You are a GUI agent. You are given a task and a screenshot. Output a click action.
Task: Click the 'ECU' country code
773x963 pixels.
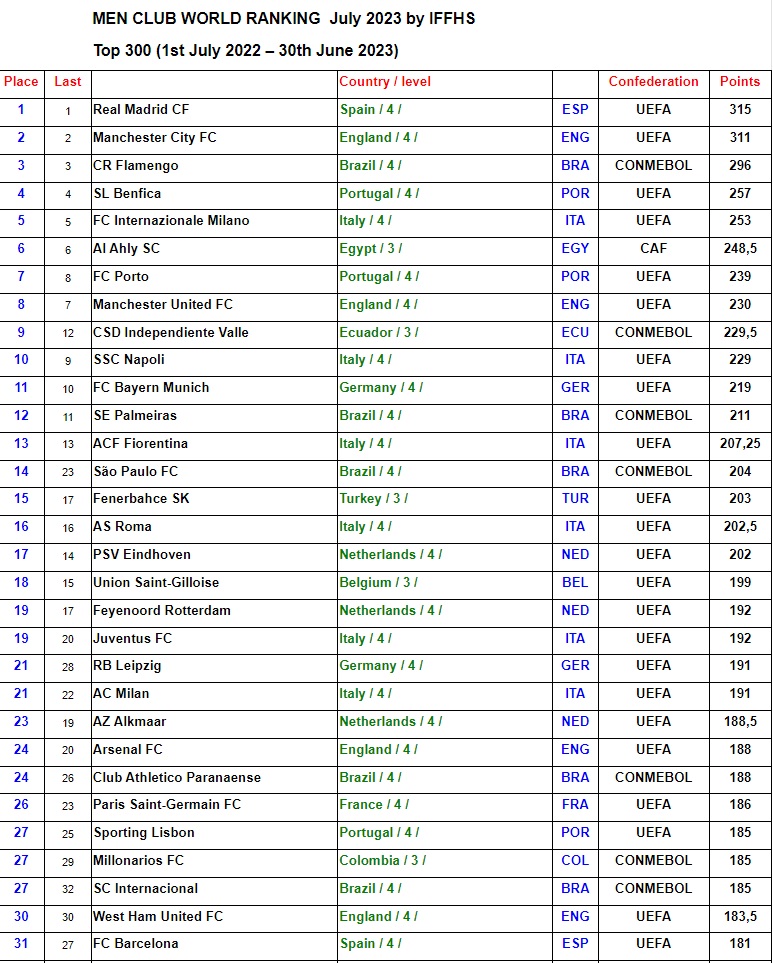pyautogui.click(x=575, y=332)
